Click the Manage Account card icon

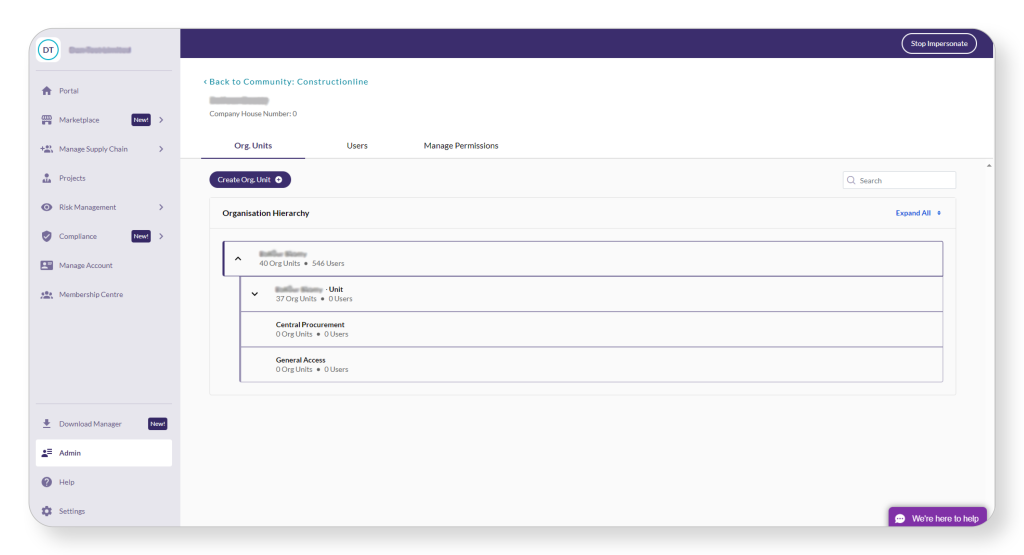[x=46, y=265]
